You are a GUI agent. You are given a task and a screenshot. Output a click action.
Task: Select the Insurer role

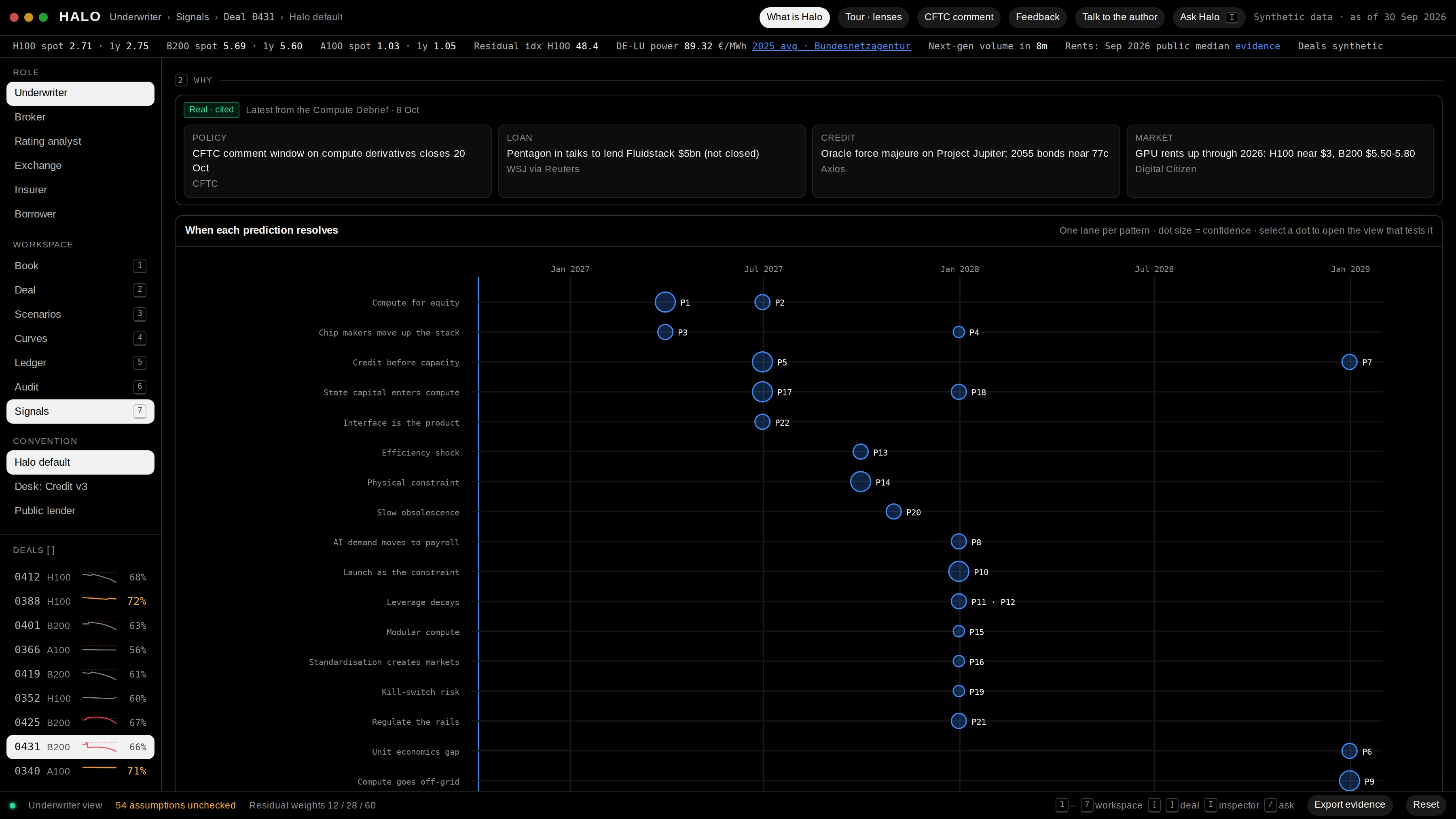coord(80,190)
